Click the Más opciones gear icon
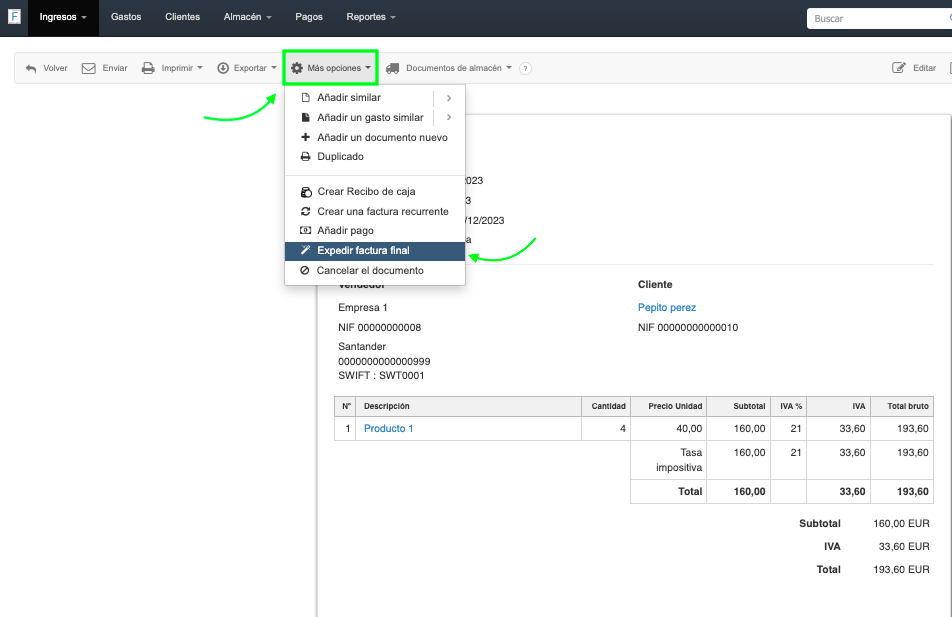The width and height of the screenshot is (952, 617). (x=297, y=69)
